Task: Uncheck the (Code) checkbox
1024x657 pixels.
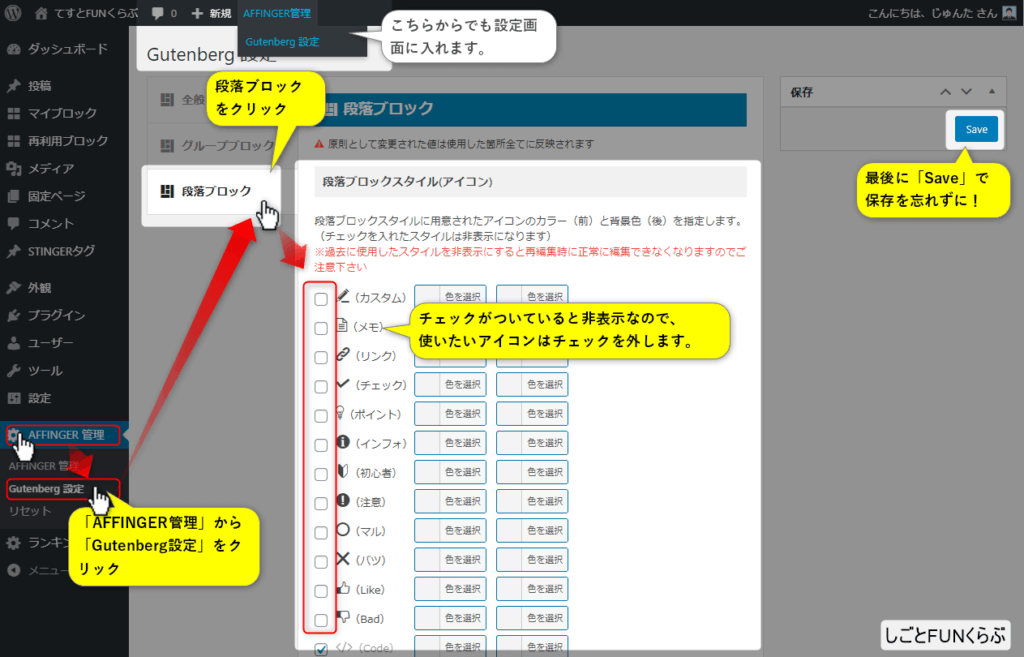Action: click(321, 649)
